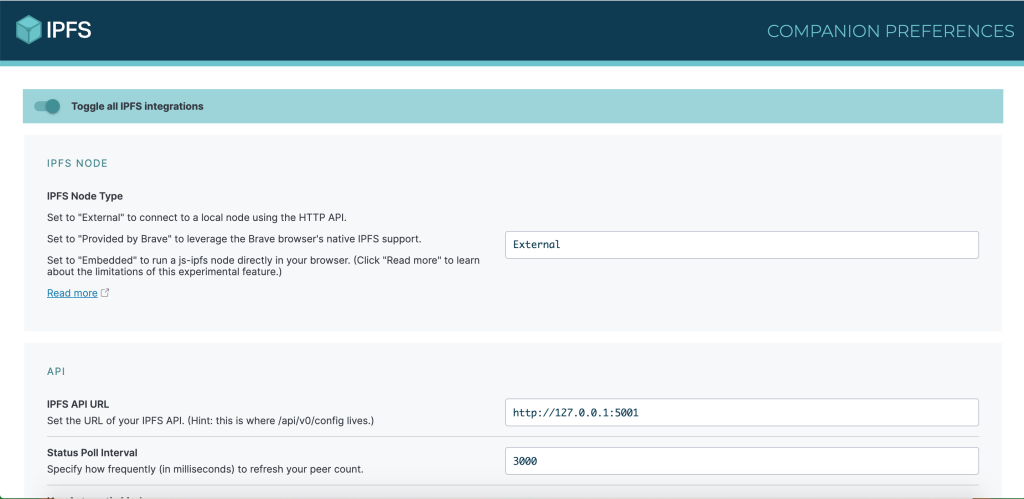Click the IPFS API URL label

[x=78, y=404]
